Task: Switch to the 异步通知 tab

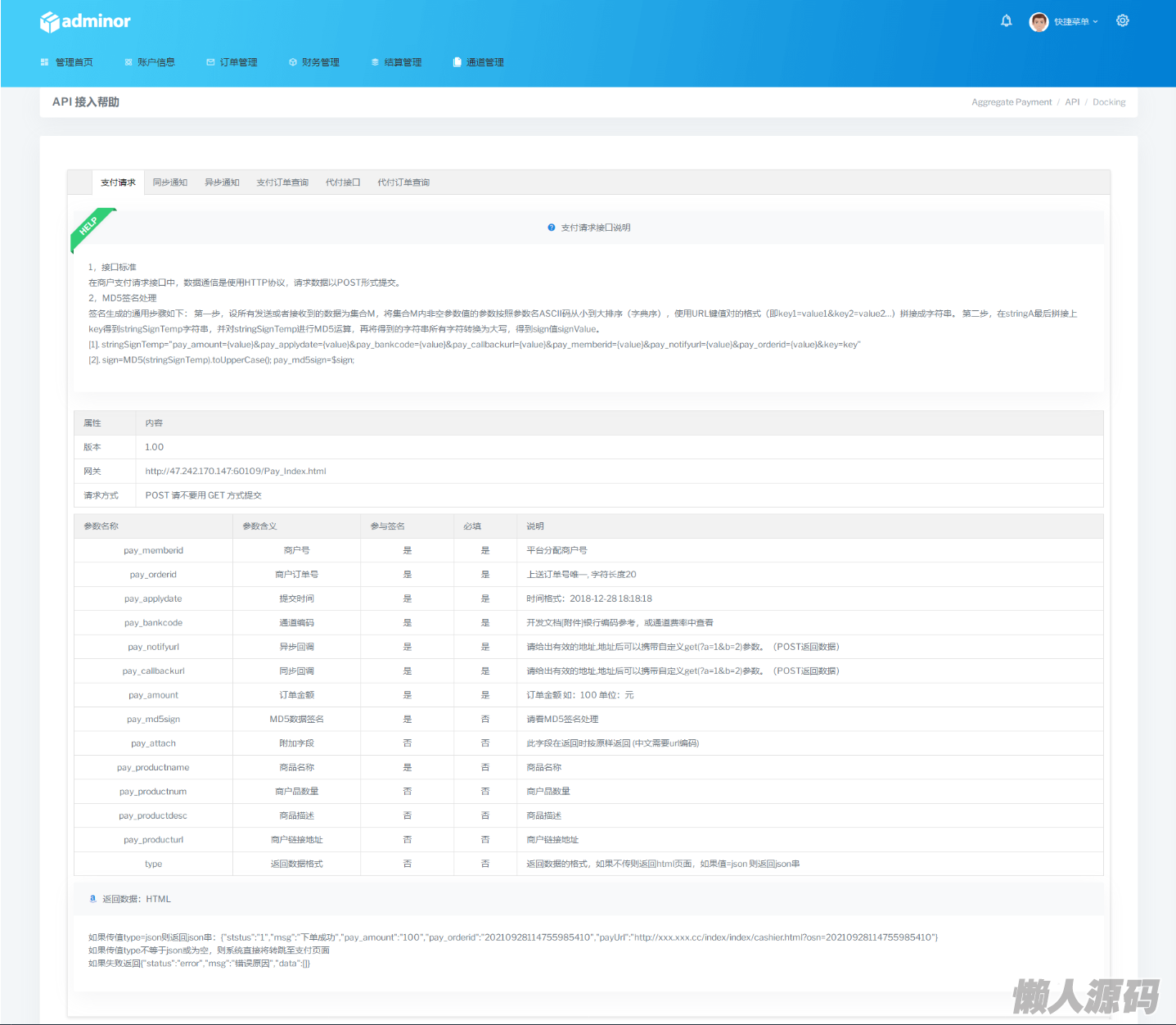Action: [x=222, y=183]
